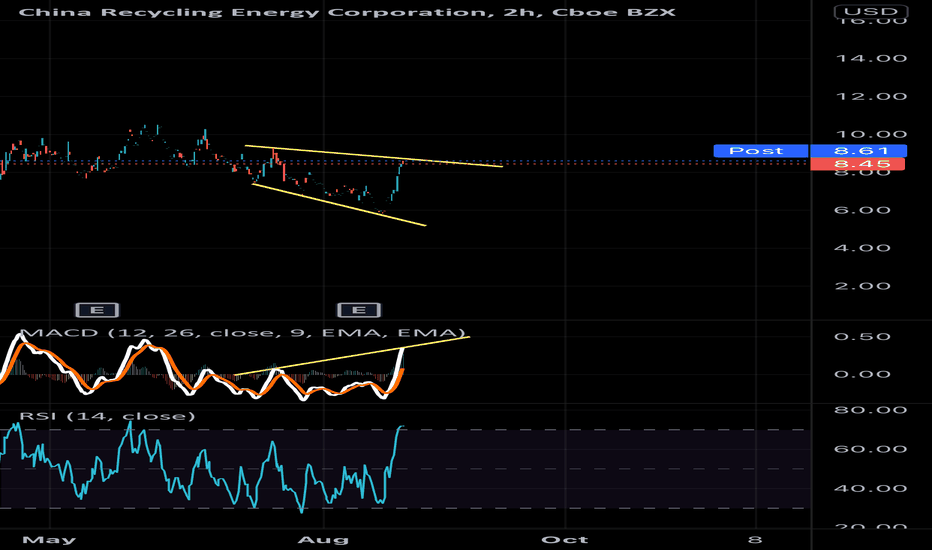Click the second earnings E marker near Aug

click(359, 310)
